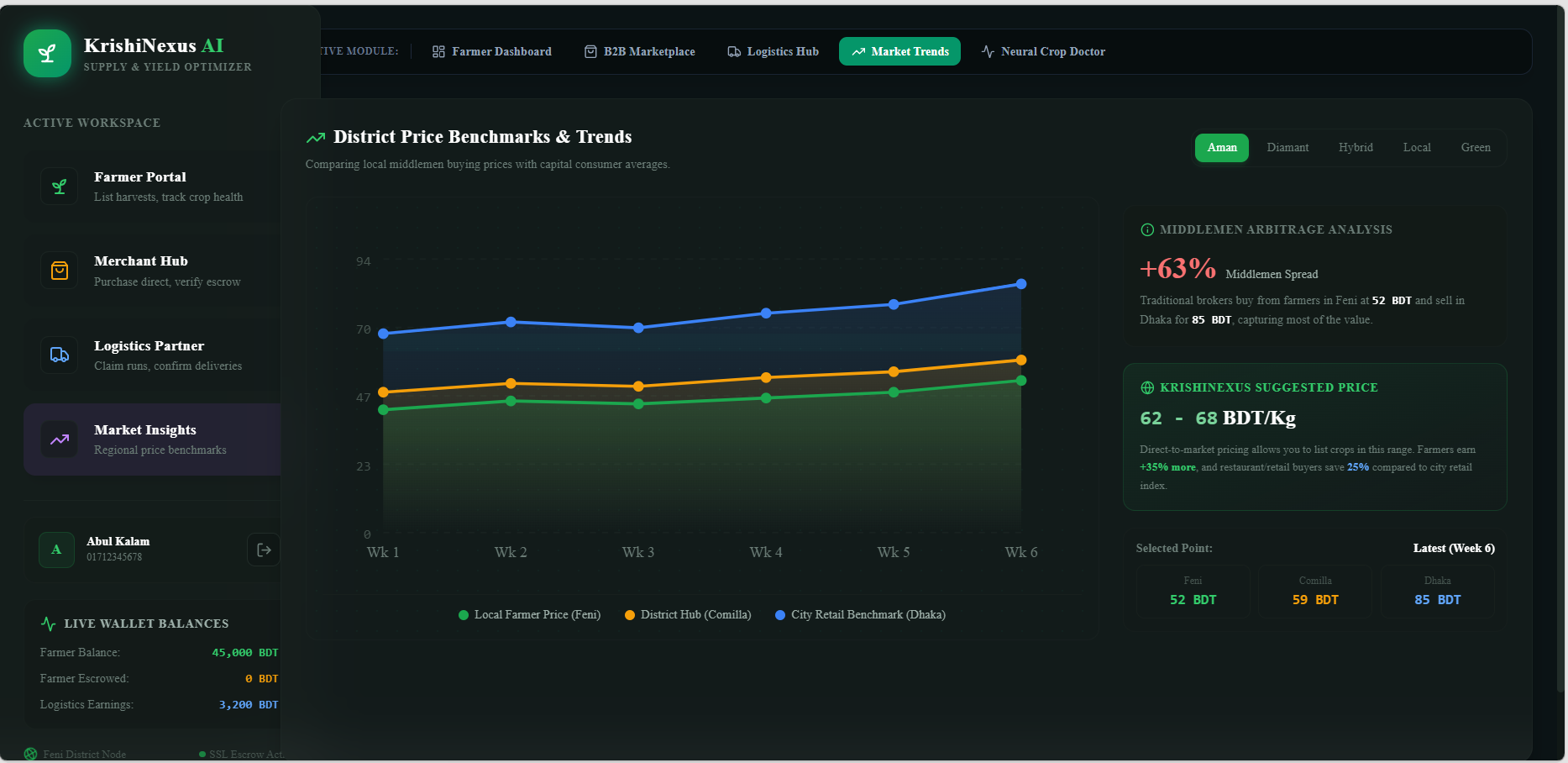Click the Dhaka 85 BDT price card
The image size is (1568, 763).
click(x=1437, y=592)
